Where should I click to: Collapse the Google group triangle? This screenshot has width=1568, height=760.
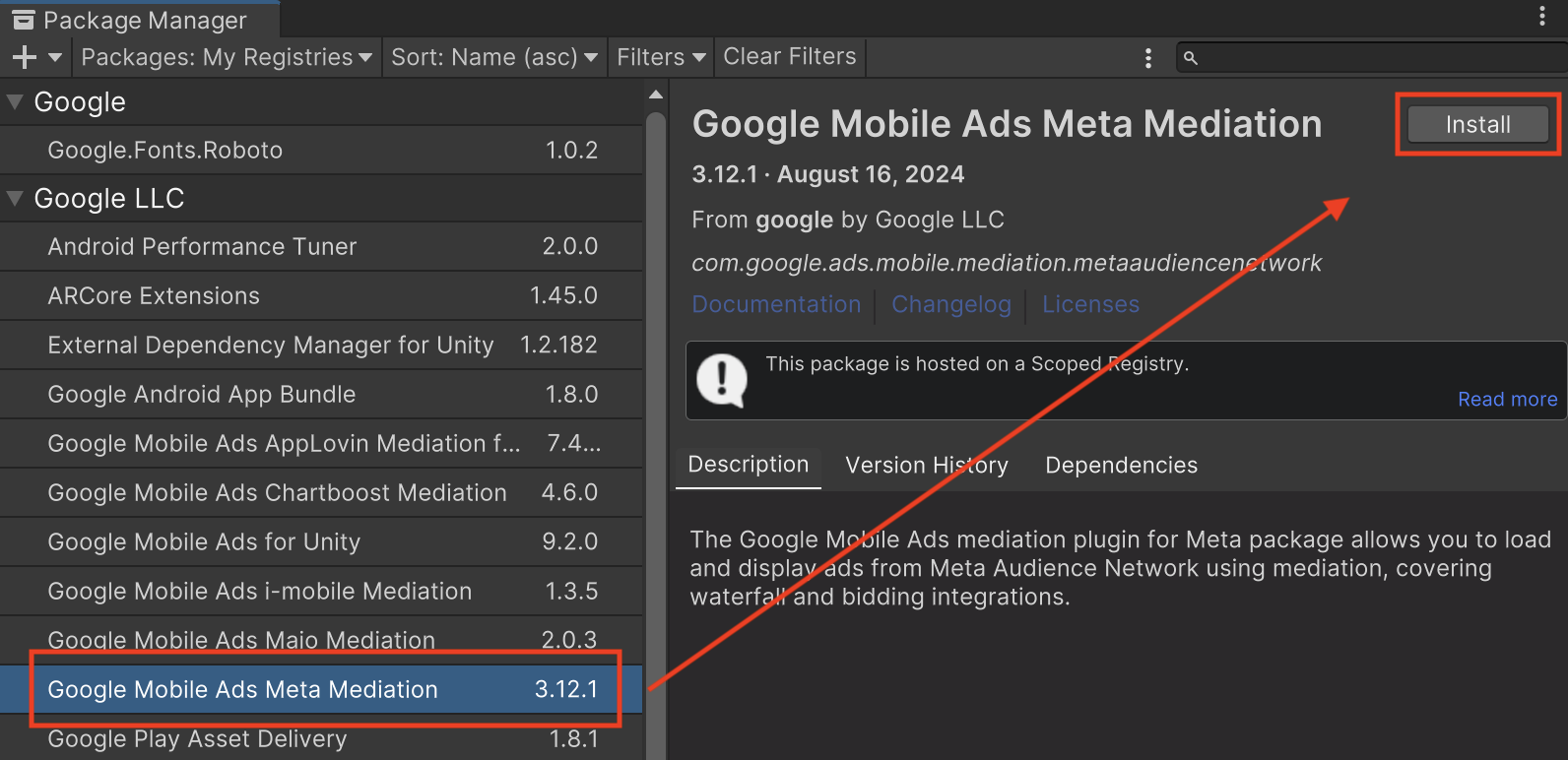click(x=15, y=101)
